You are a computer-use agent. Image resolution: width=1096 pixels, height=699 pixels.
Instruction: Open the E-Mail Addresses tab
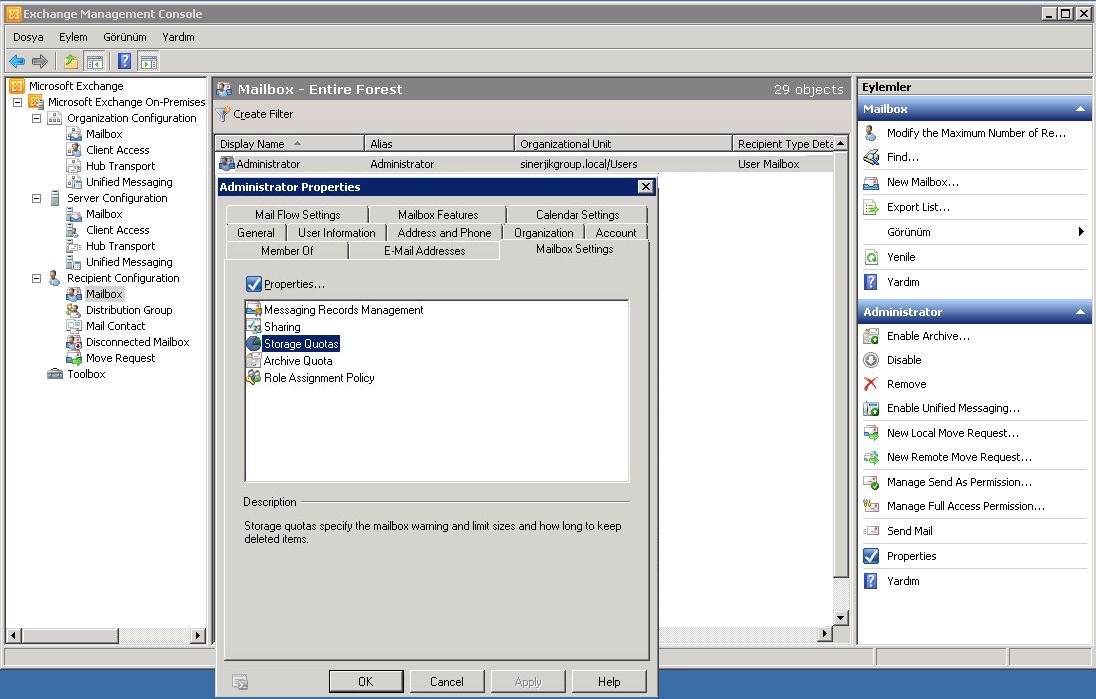pos(424,251)
